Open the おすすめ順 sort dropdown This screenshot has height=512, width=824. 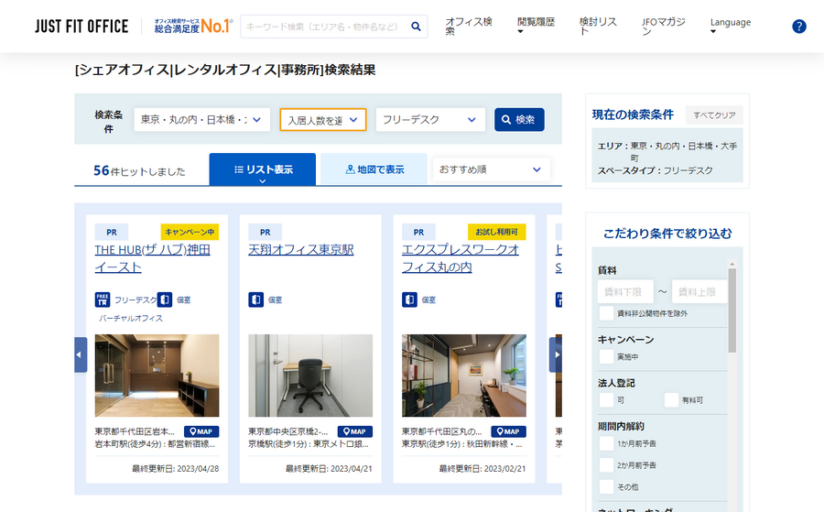(491, 169)
